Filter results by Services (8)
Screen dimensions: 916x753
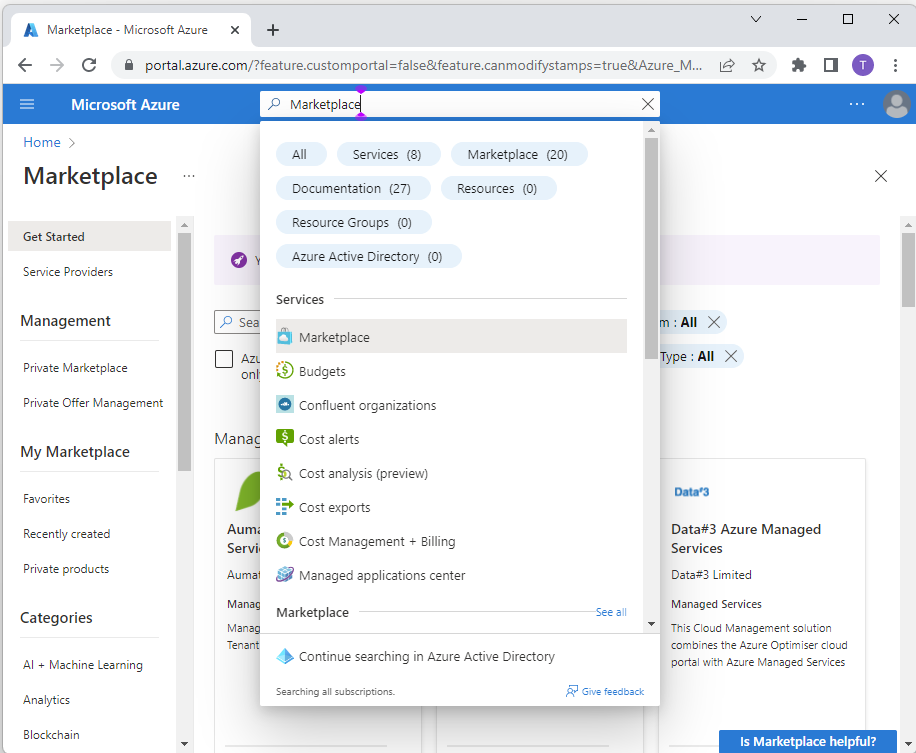pos(387,154)
